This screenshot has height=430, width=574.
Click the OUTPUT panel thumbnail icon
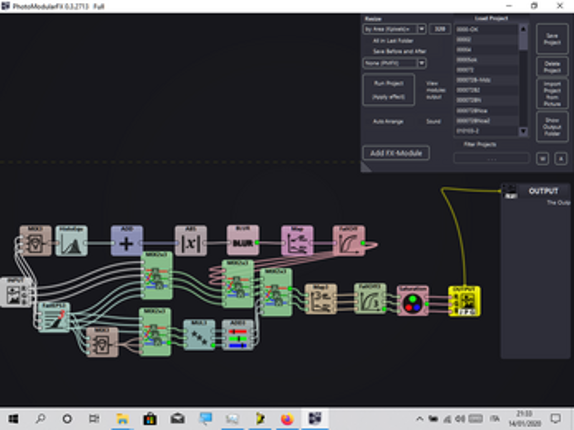click(510, 191)
